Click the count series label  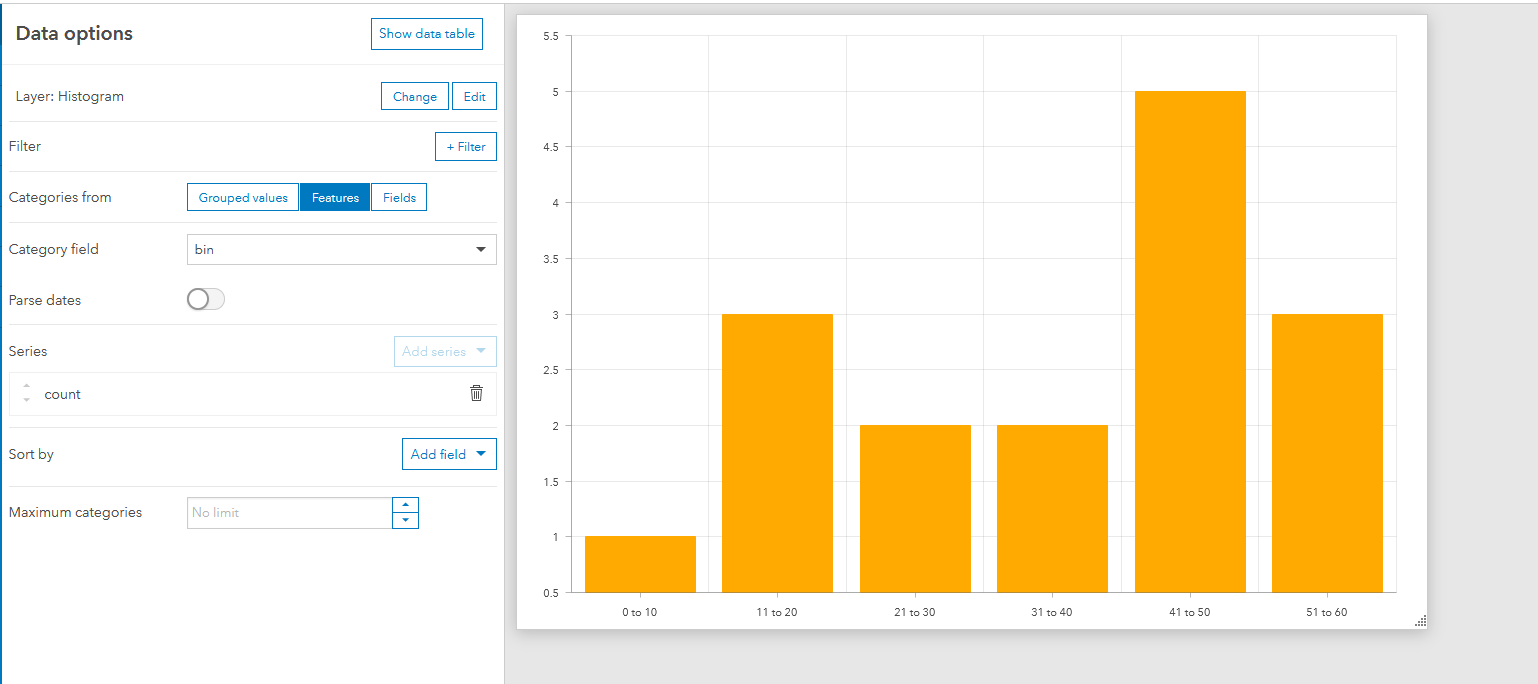click(62, 393)
